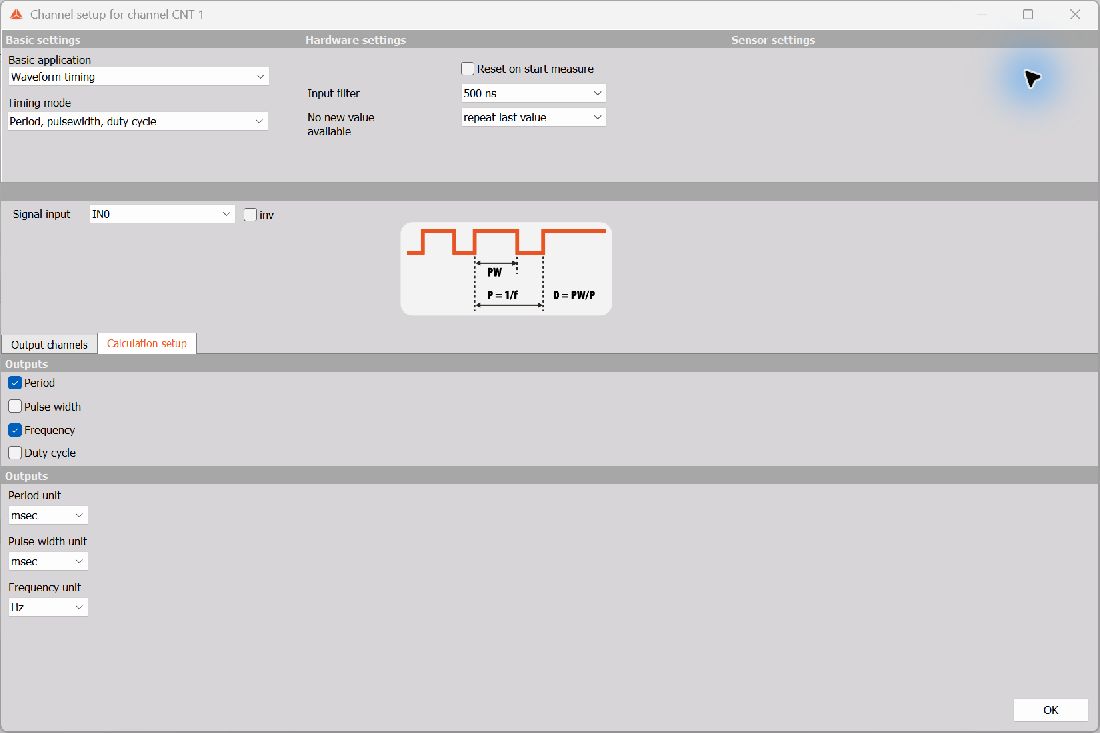This screenshot has height=733, width=1100.
Task: Enable Reset on start measure checkbox
Action: point(467,69)
